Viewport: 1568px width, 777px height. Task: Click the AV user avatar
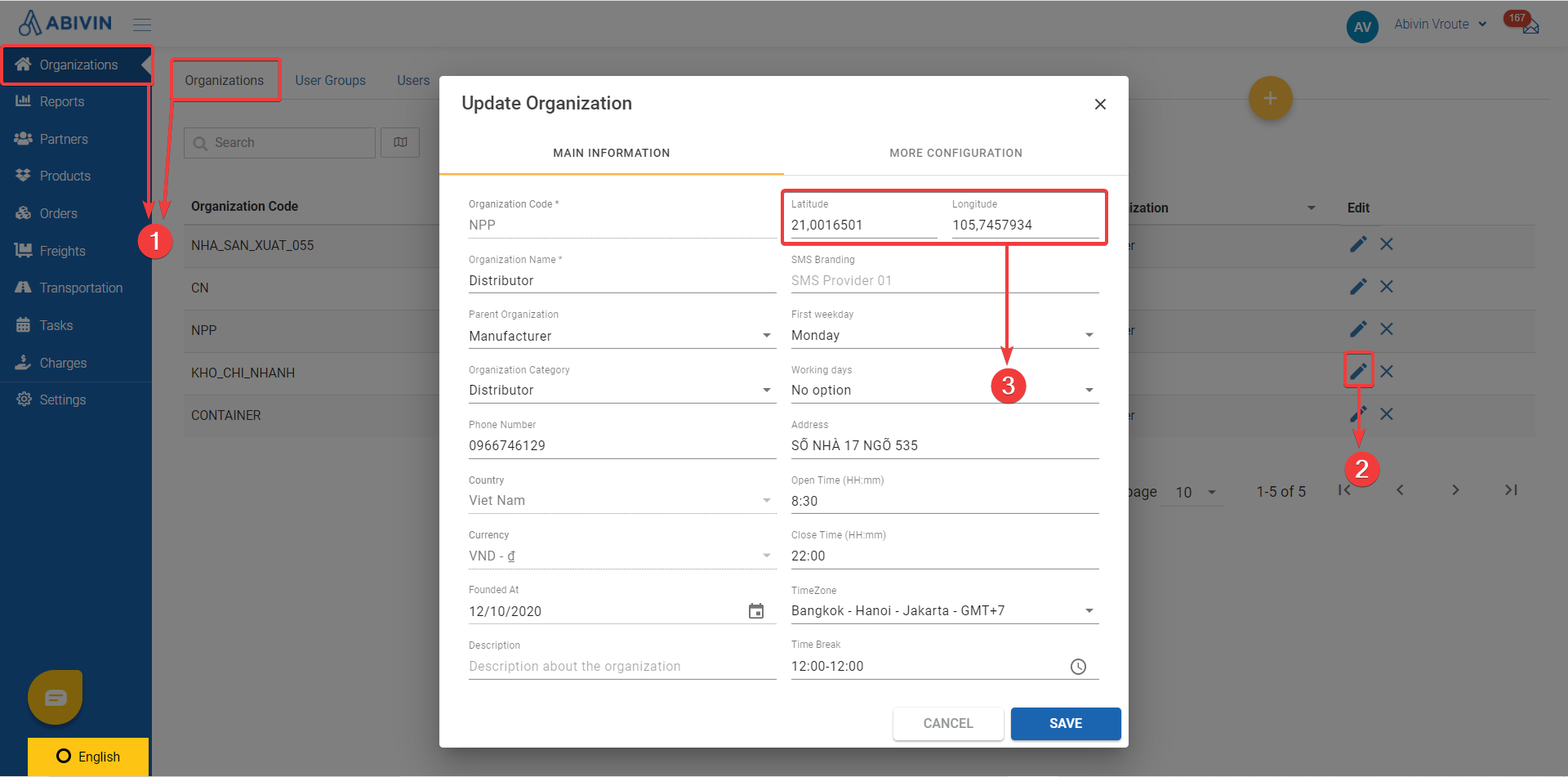[1362, 27]
